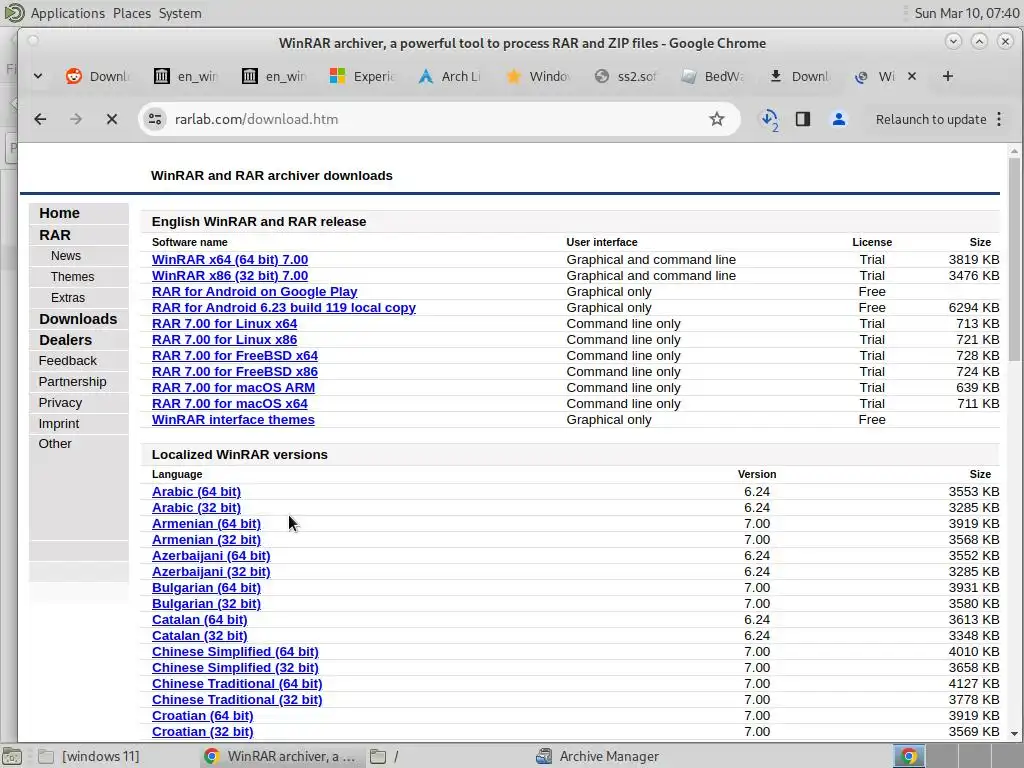Screen dimensions: 1024x768
Task: Switch to the Arch Linux tab
Action: [451, 76]
